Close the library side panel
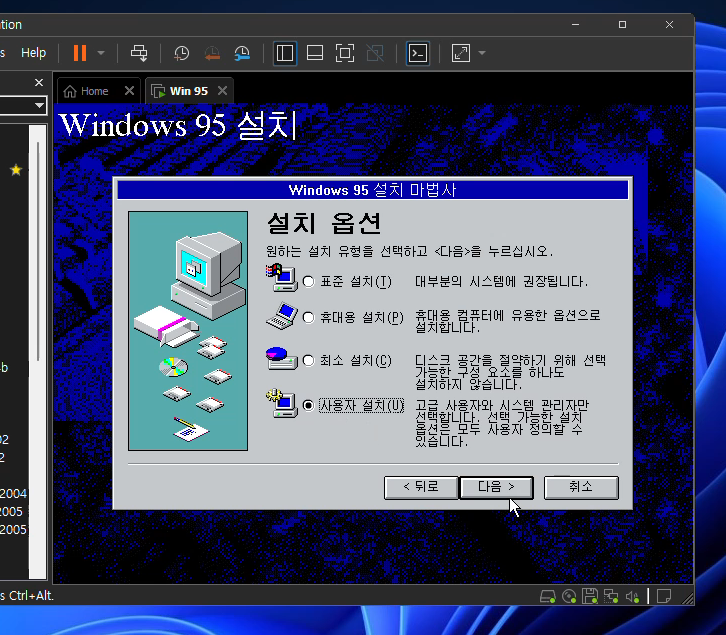 [x=39, y=82]
